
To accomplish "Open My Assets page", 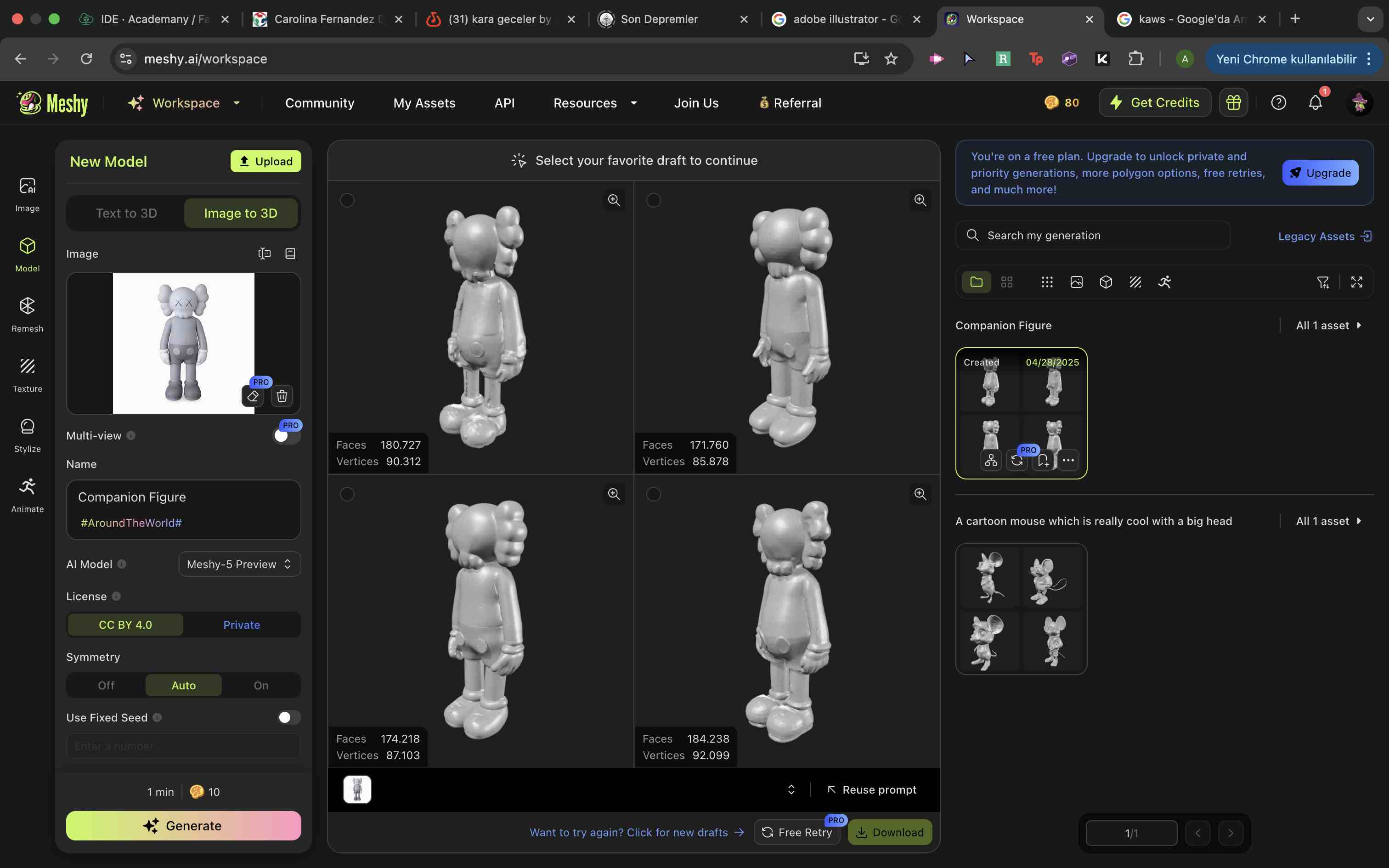I will 424,103.
